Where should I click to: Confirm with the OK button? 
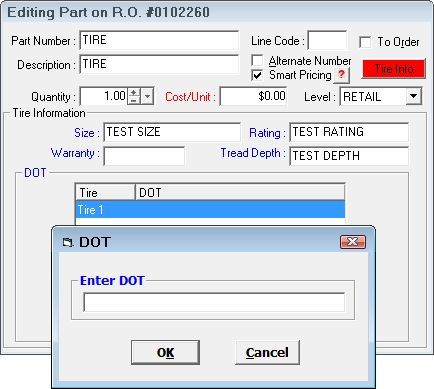point(165,352)
